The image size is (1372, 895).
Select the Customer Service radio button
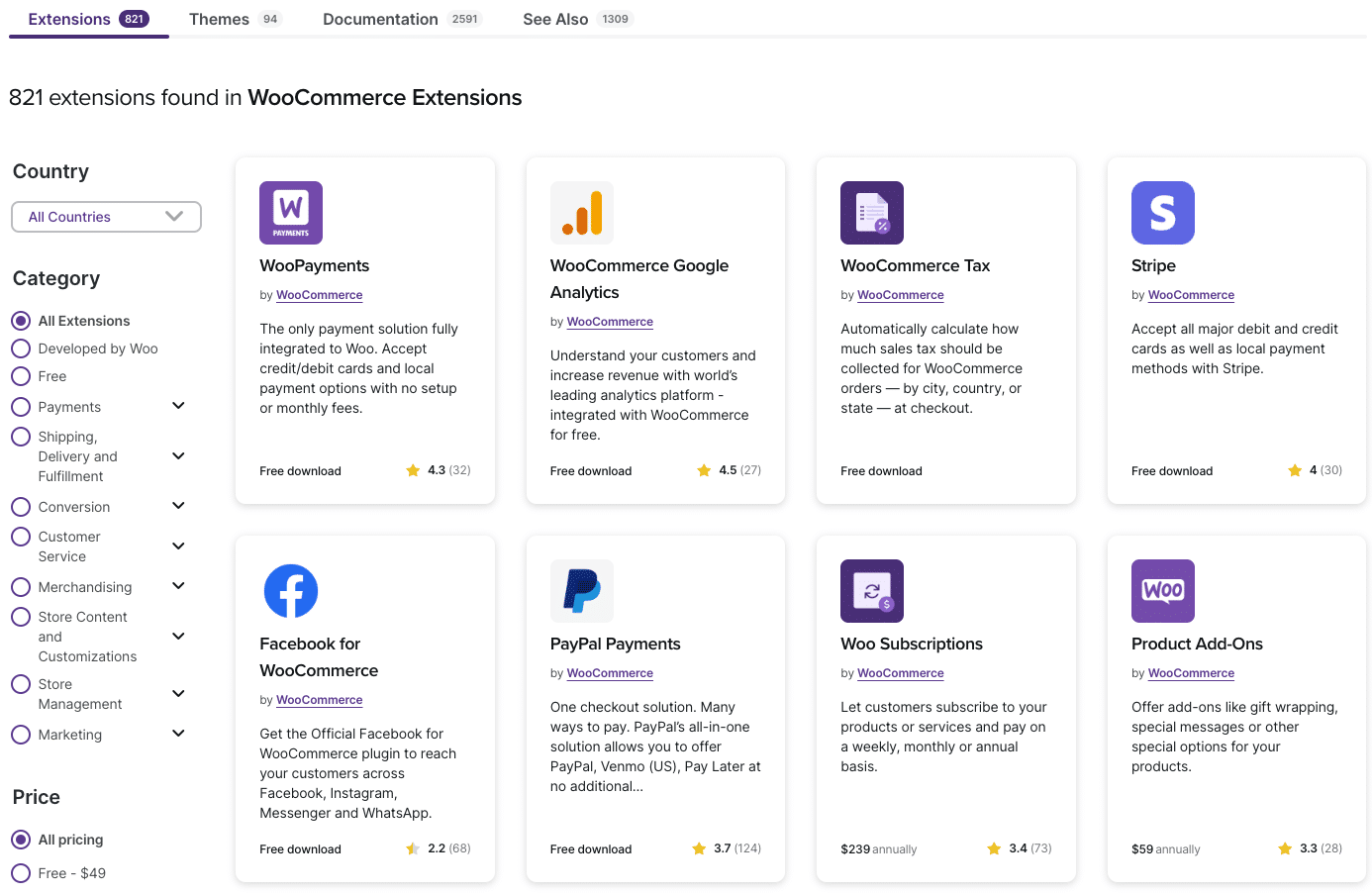tap(21, 537)
